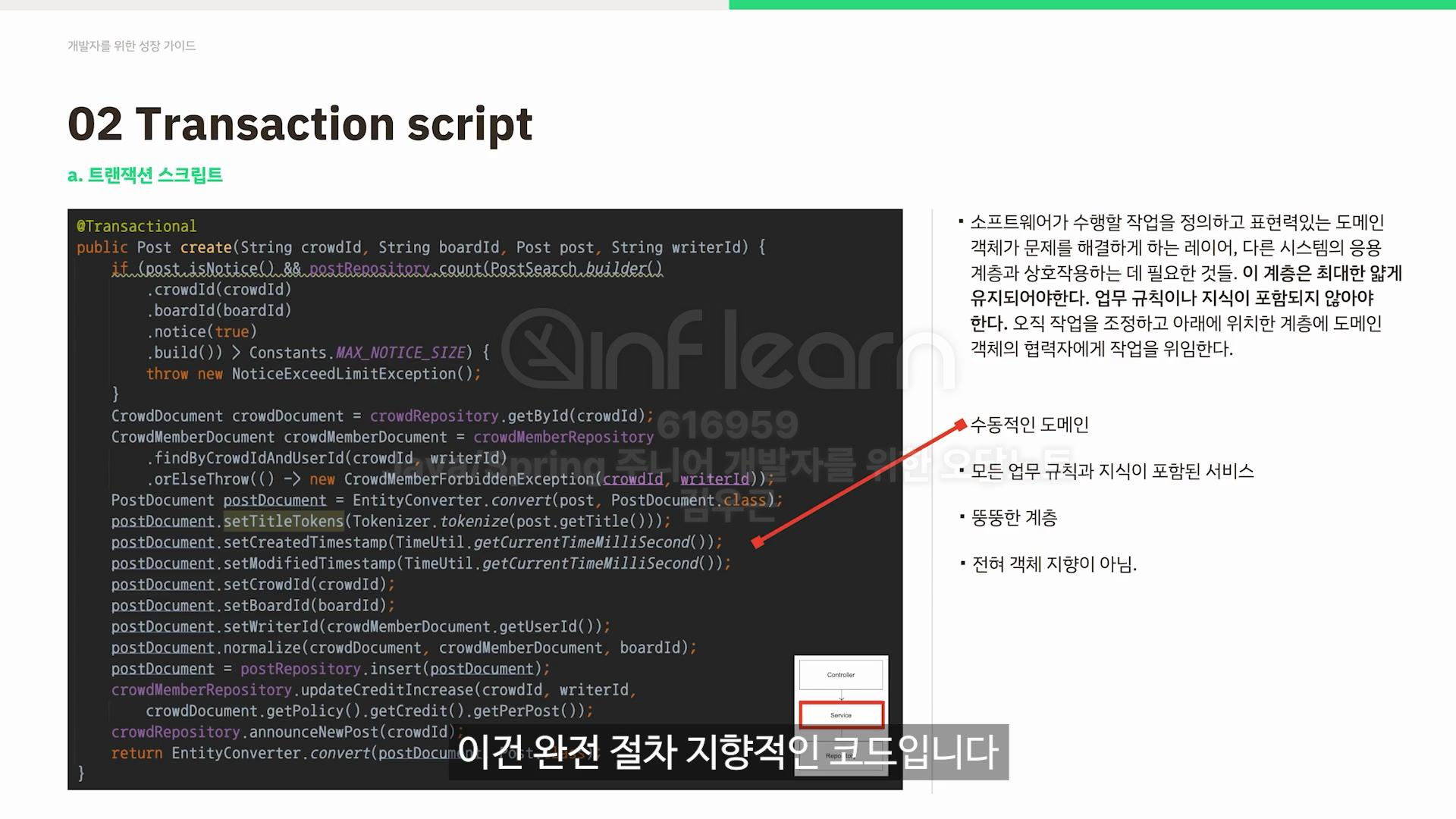
Task: Click the red-outlined Service box
Action: [x=840, y=715]
